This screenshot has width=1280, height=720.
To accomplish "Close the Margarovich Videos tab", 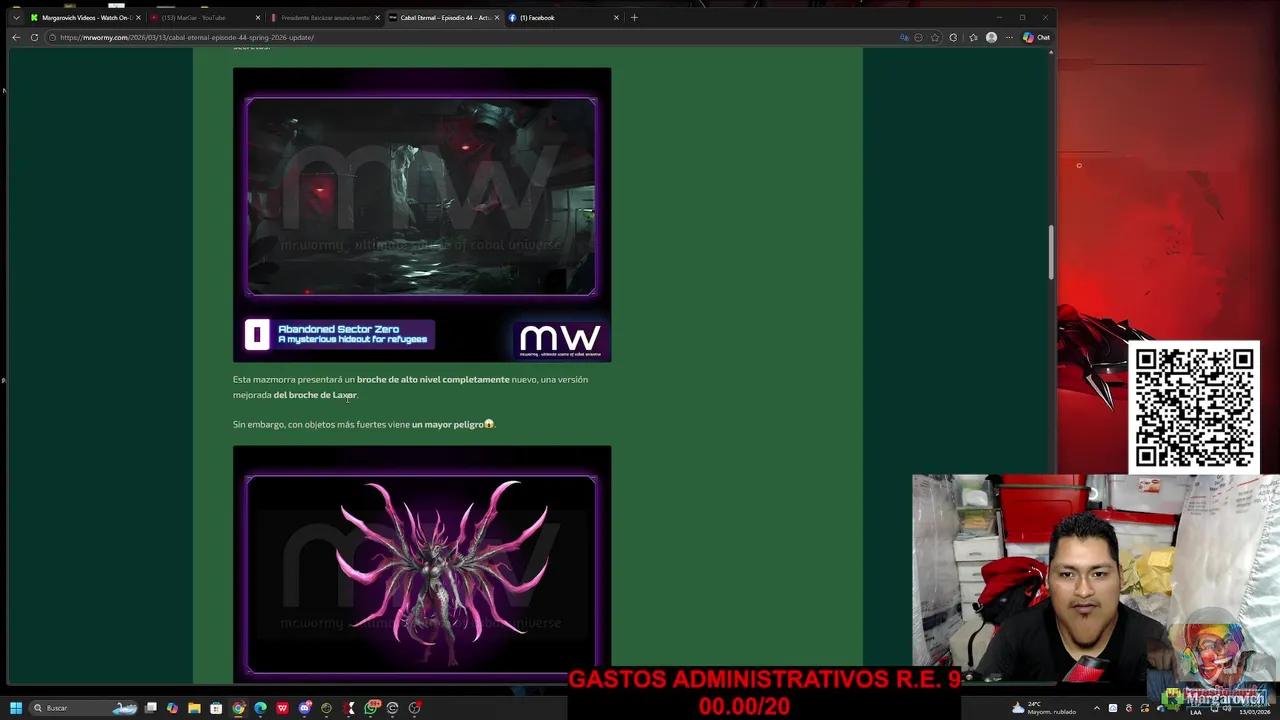I will (138, 17).
